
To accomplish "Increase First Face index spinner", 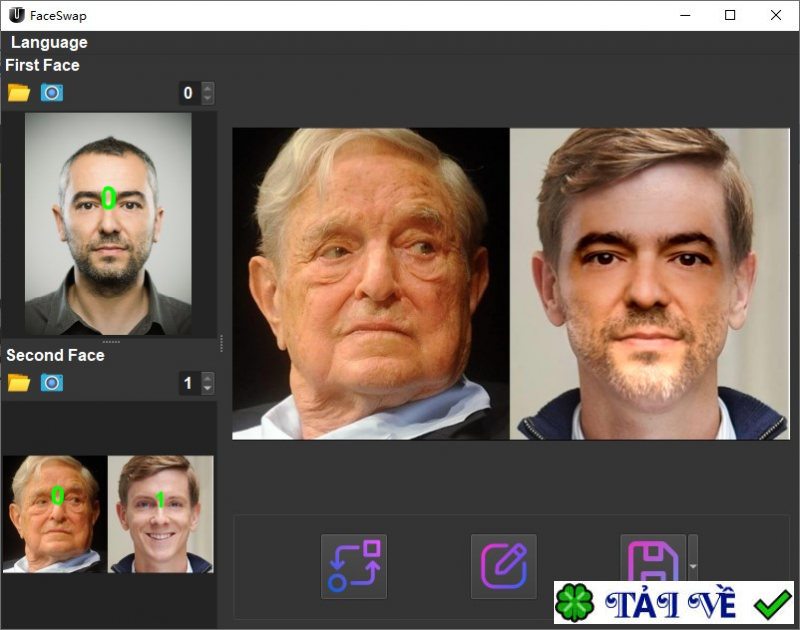I will tap(207, 88).
